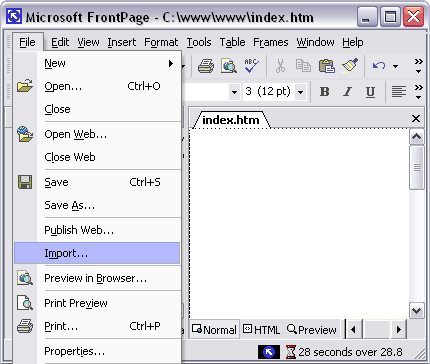Click horizontal scrollbar left arrow

(353, 330)
